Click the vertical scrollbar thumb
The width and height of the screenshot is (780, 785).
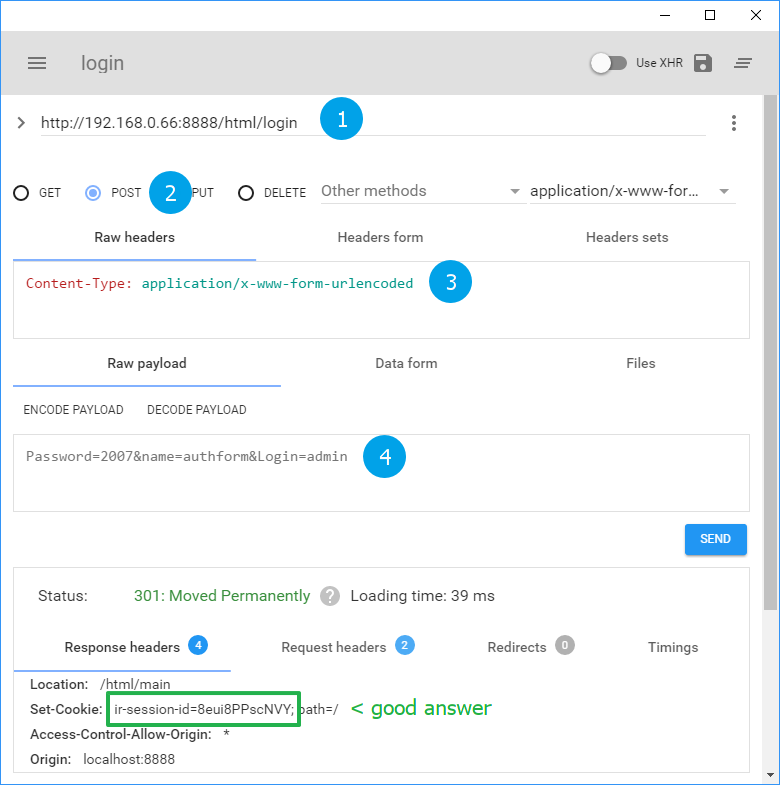tap(770, 352)
